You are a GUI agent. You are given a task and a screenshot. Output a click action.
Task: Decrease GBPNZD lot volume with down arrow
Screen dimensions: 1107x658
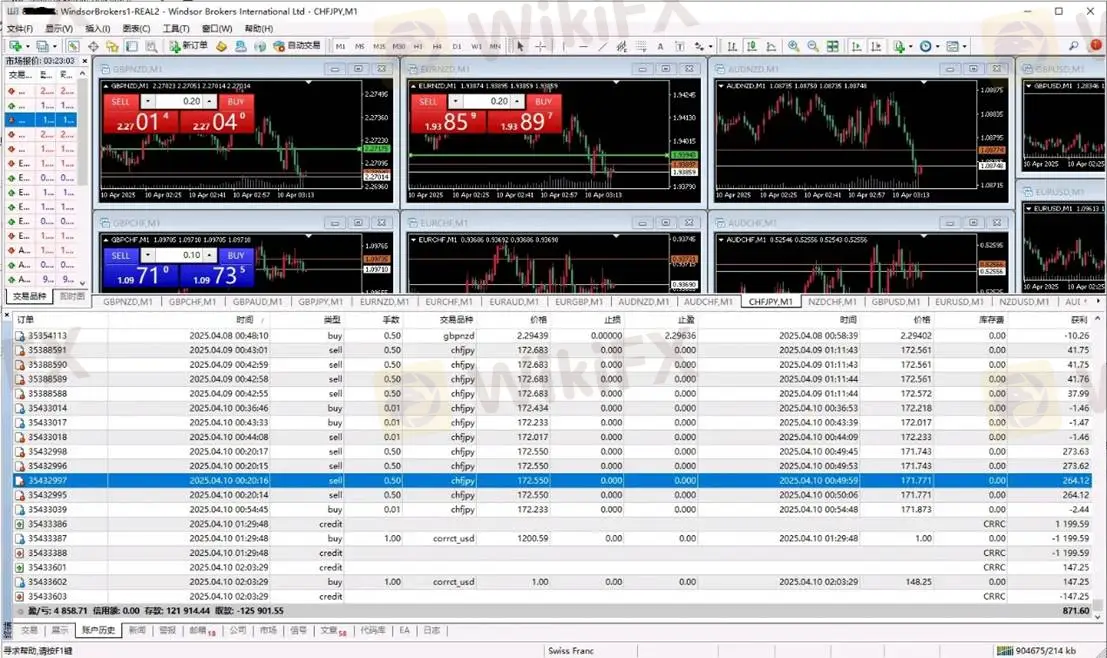coord(148,101)
